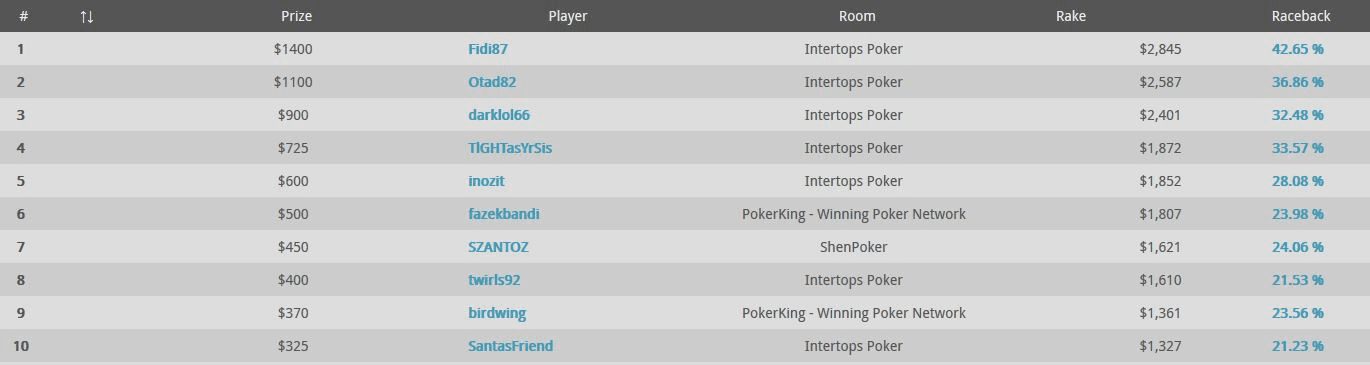Select the 36.86 % raceback value
Viewport: 1370px width, 365px height.
(x=1298, y=82)
